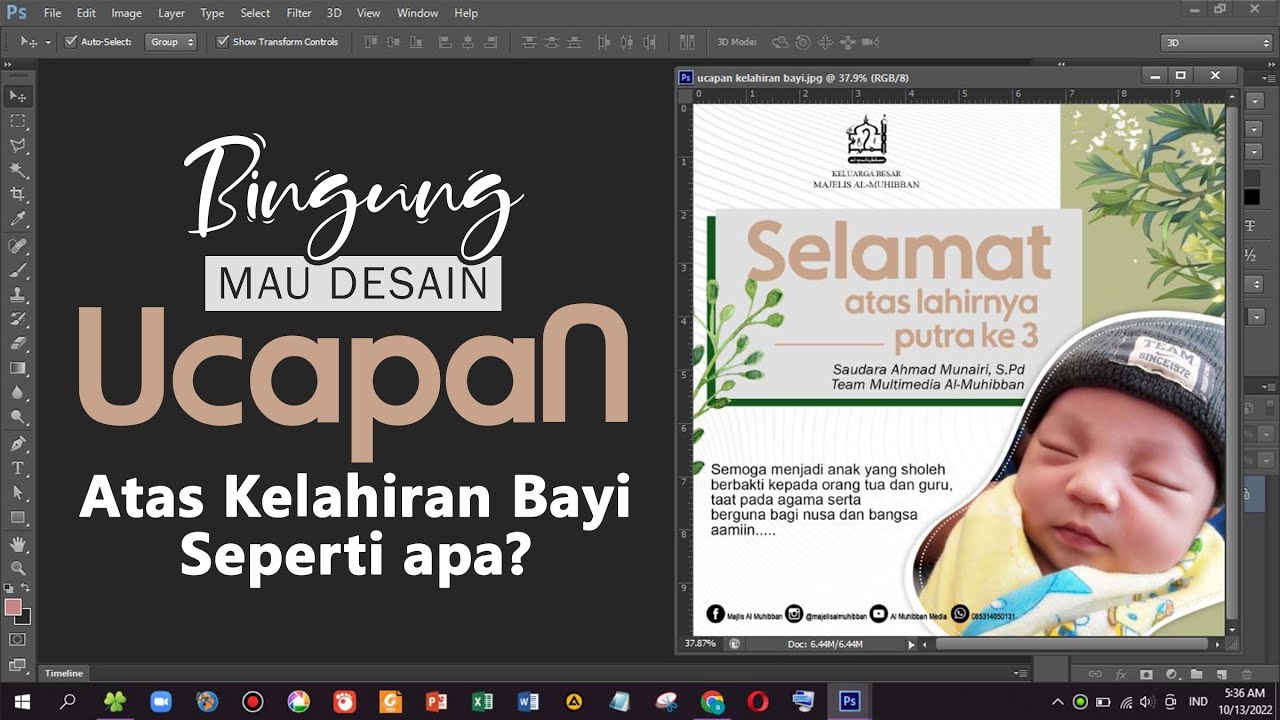Open the Select menu
The height and width of the screenshot is (720, 1280).
(255, 13)
